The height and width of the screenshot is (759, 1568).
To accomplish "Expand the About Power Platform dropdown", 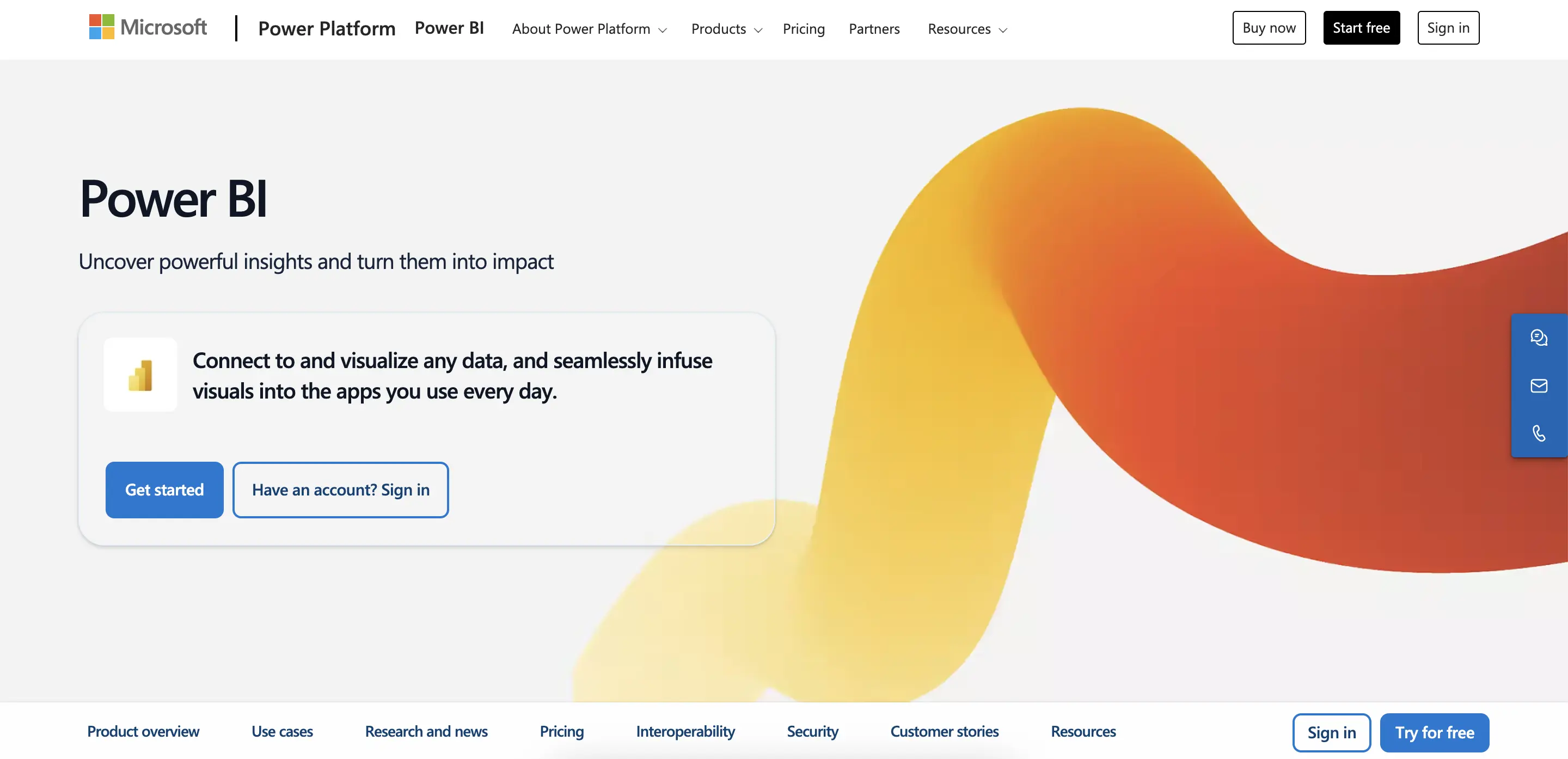I will (589, 29).
